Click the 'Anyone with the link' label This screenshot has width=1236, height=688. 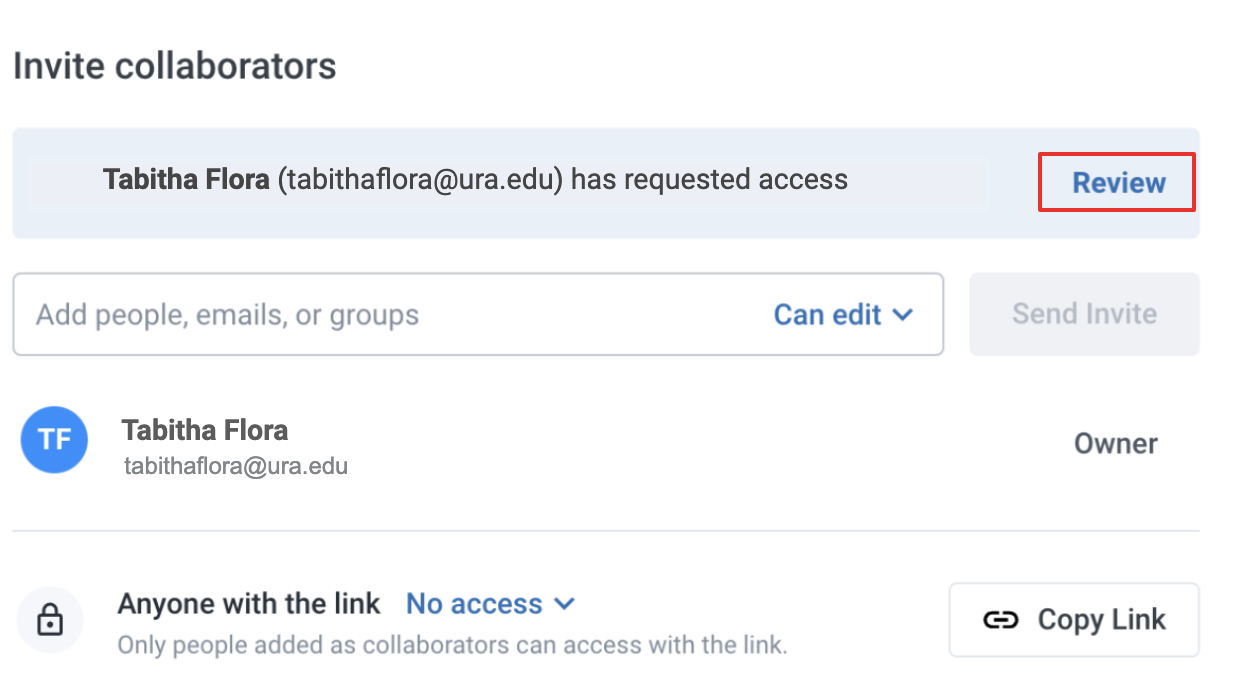point(249,604)
